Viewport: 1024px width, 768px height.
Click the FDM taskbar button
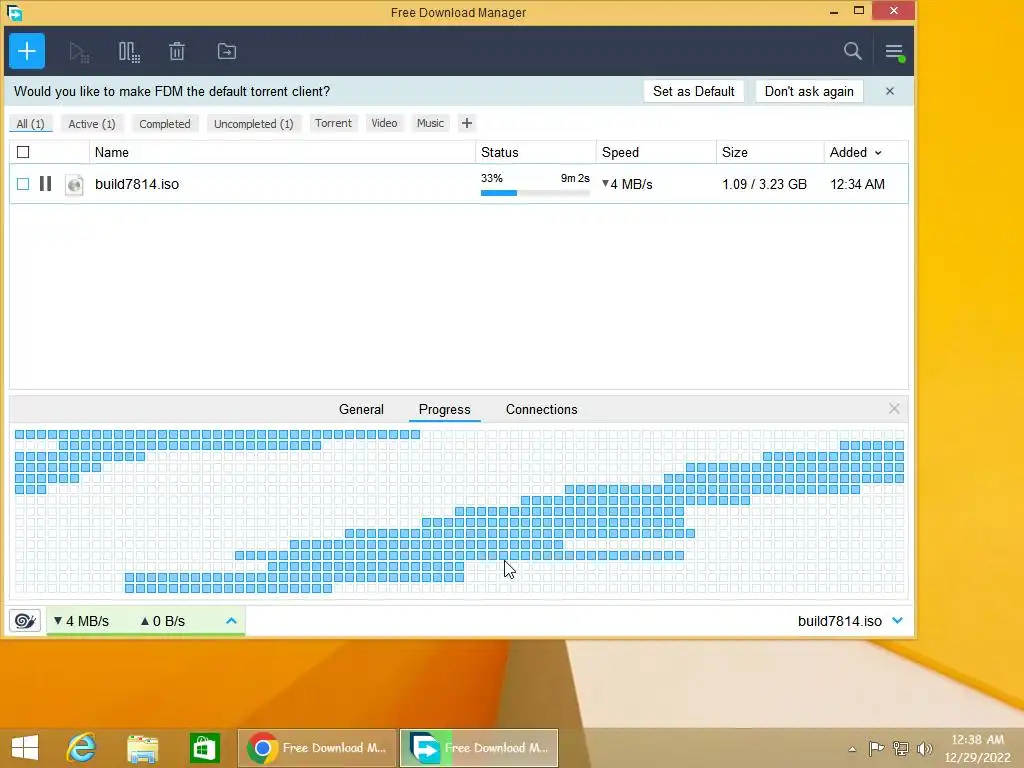click(x=479, y=748)
